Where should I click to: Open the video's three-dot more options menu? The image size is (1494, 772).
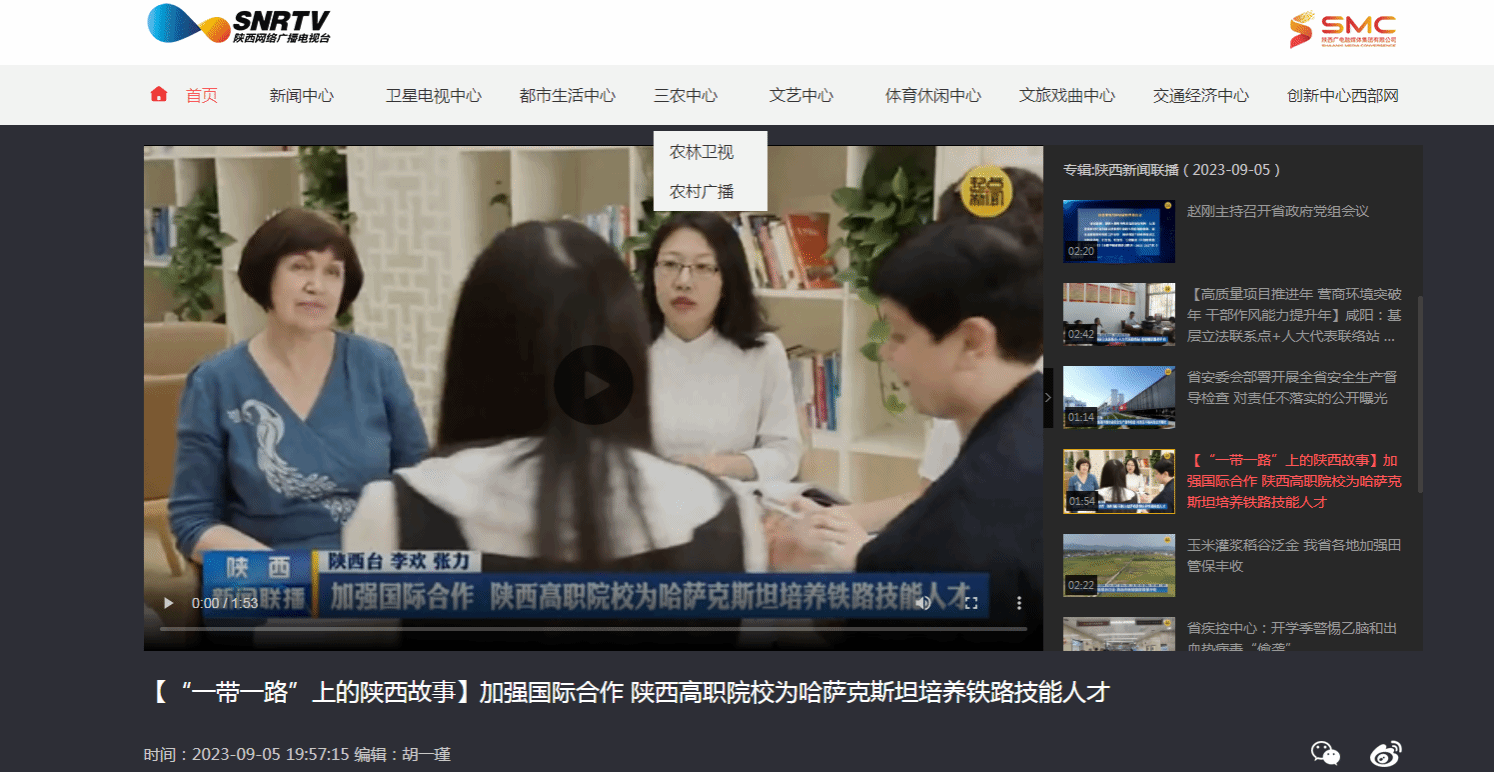click(x=1019, y=603)
